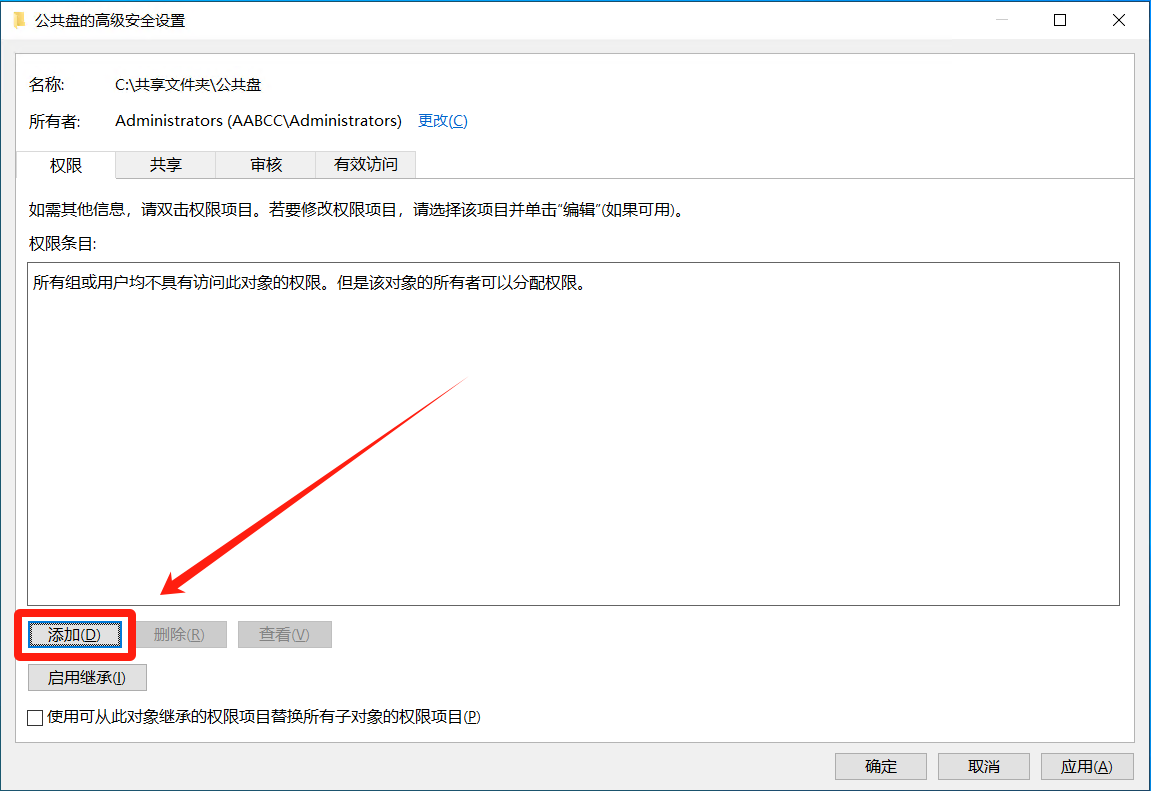Tick the replace child object permissions checkbox

pos(36,718)
